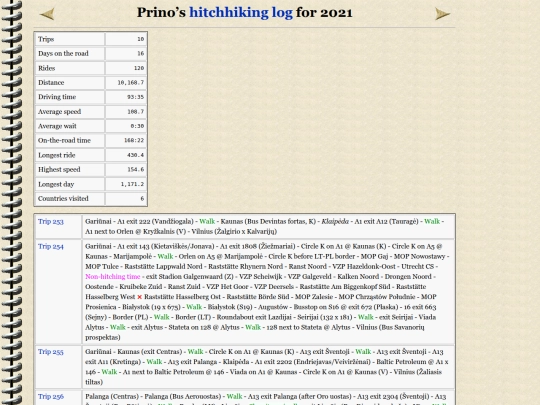The width and height of the screenshot is (540, 405).
Task: Click 'Prino's' in the page title
Action: click(x=161, y=12)
